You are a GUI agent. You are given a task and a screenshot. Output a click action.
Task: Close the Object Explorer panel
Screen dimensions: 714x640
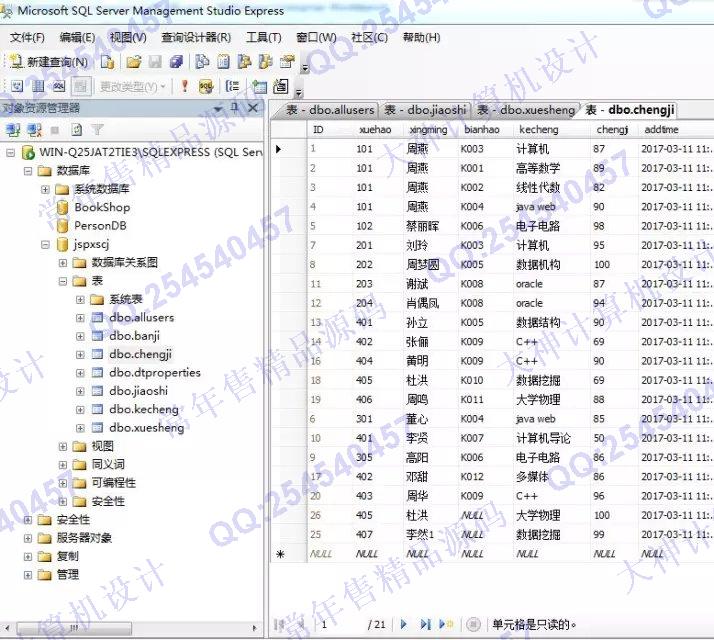[253, 108]
